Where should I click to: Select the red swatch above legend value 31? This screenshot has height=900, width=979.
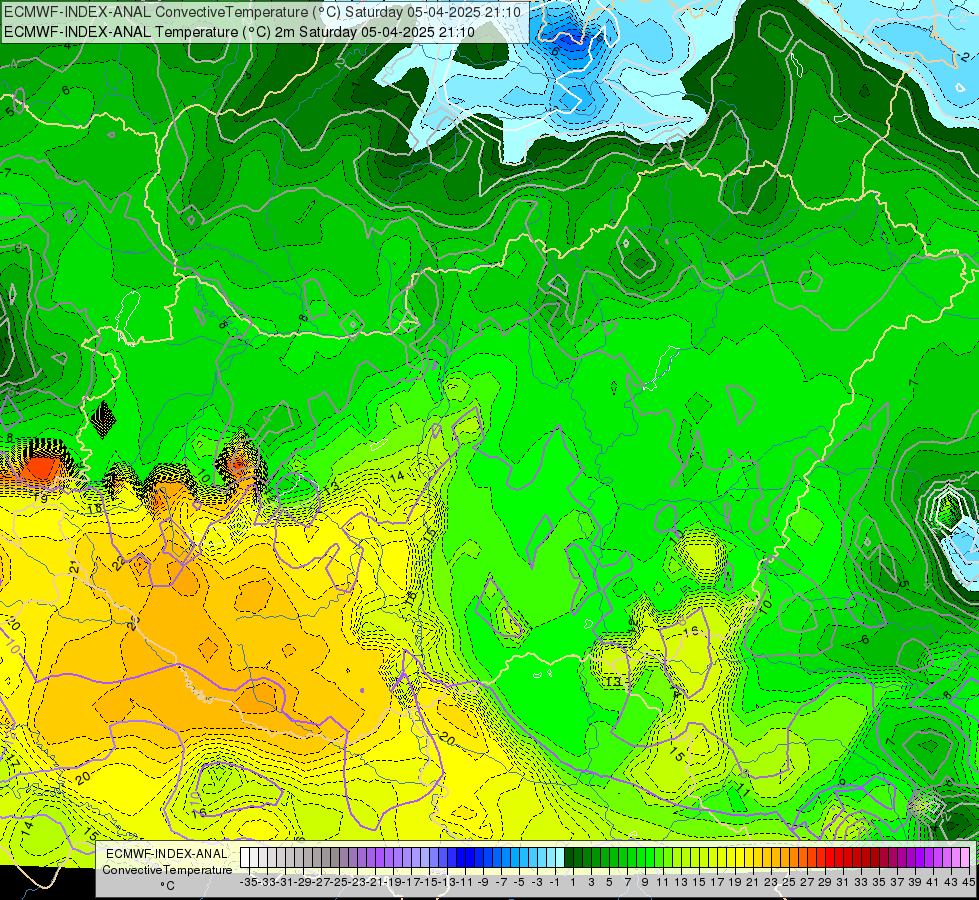839,857
